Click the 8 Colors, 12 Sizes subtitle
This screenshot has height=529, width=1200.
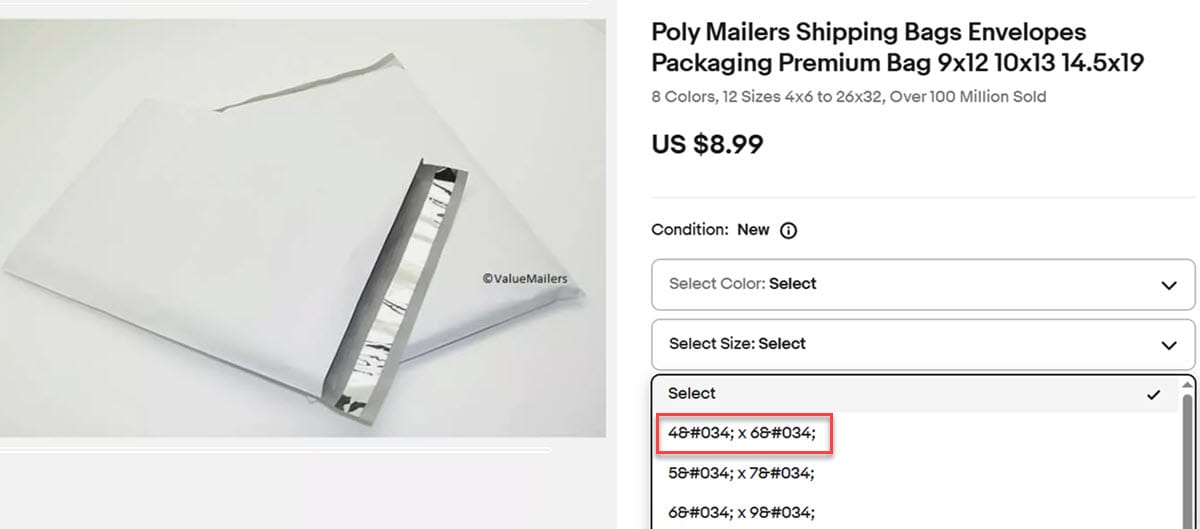coord(848,97)
